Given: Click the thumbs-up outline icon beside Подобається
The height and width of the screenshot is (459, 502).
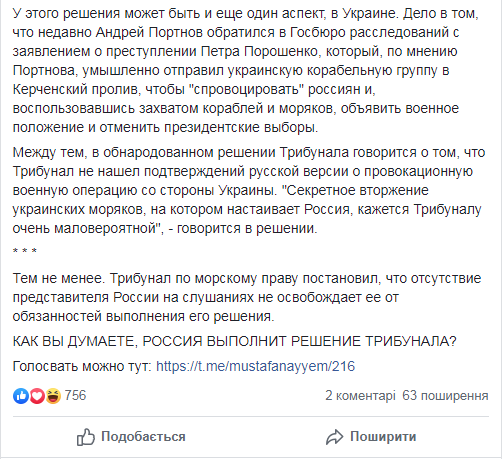Looking at the screenshot, I should 86,437.
